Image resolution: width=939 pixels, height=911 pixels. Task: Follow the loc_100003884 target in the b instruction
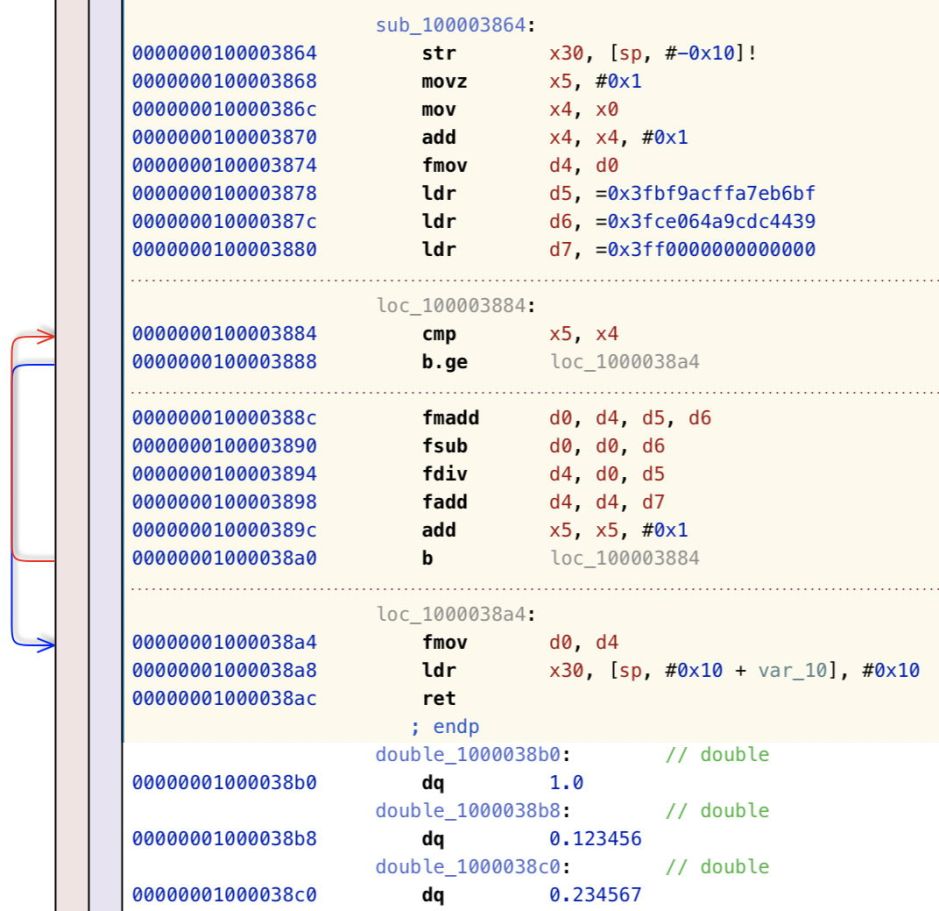[x=624, y=557]
